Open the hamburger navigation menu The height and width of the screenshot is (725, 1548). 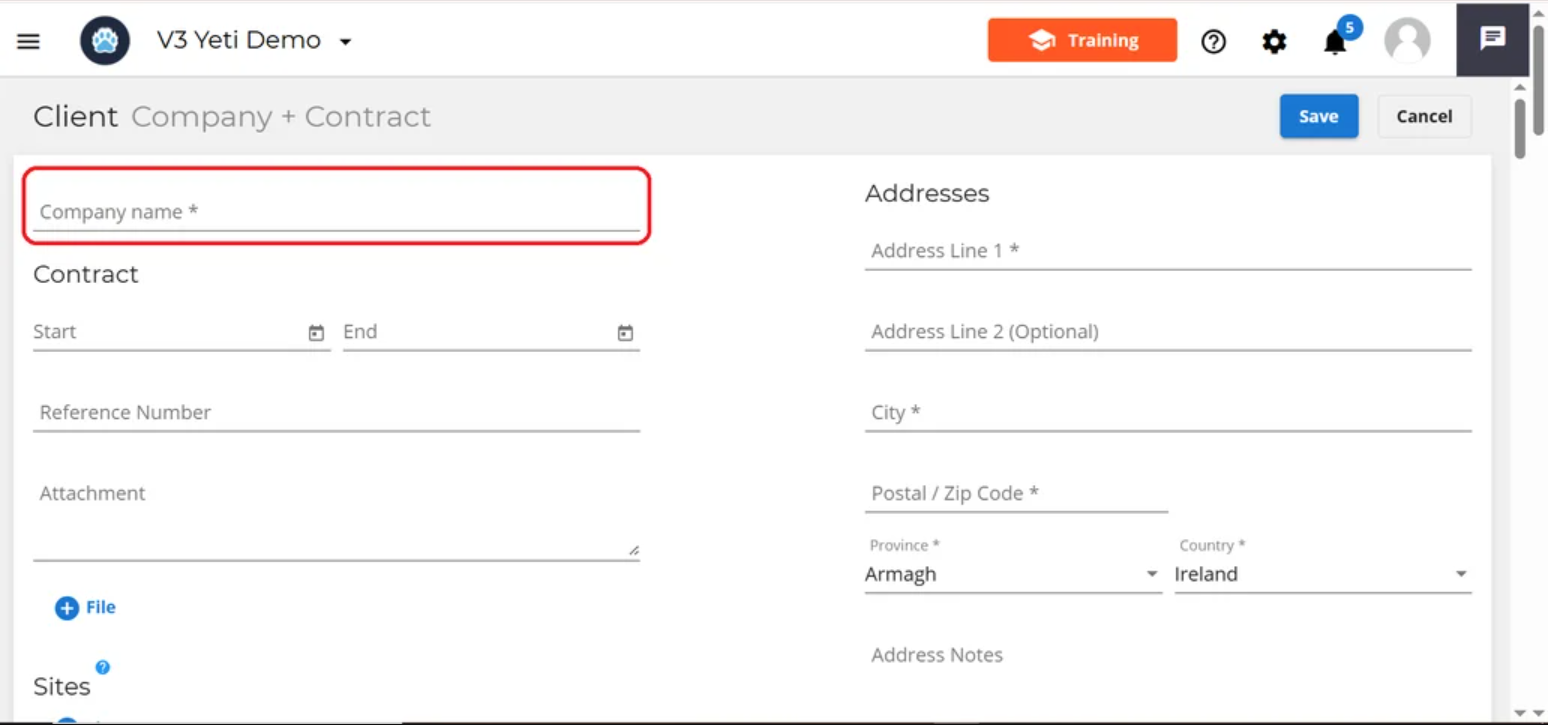(x=28, y=41)
